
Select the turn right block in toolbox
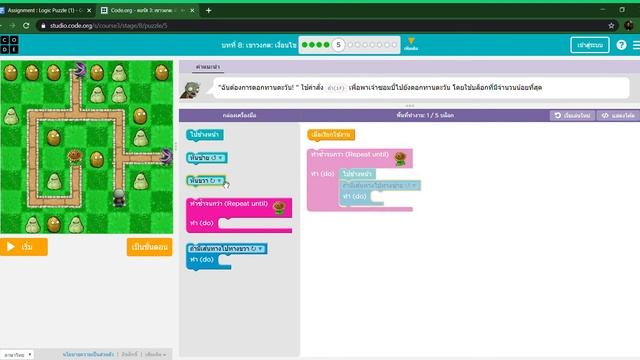[x=206, y=180]
